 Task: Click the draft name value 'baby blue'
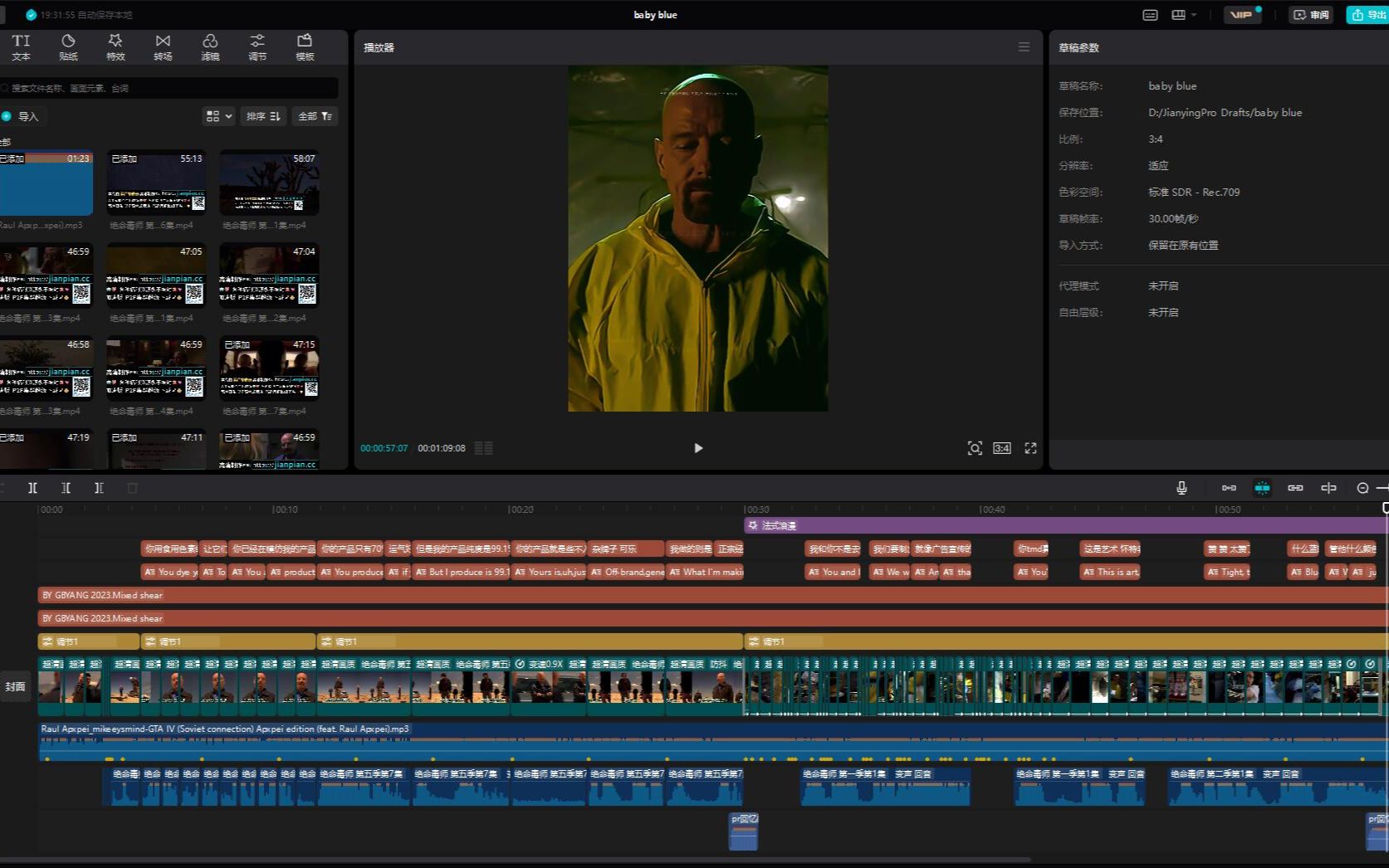[1172, 85]
